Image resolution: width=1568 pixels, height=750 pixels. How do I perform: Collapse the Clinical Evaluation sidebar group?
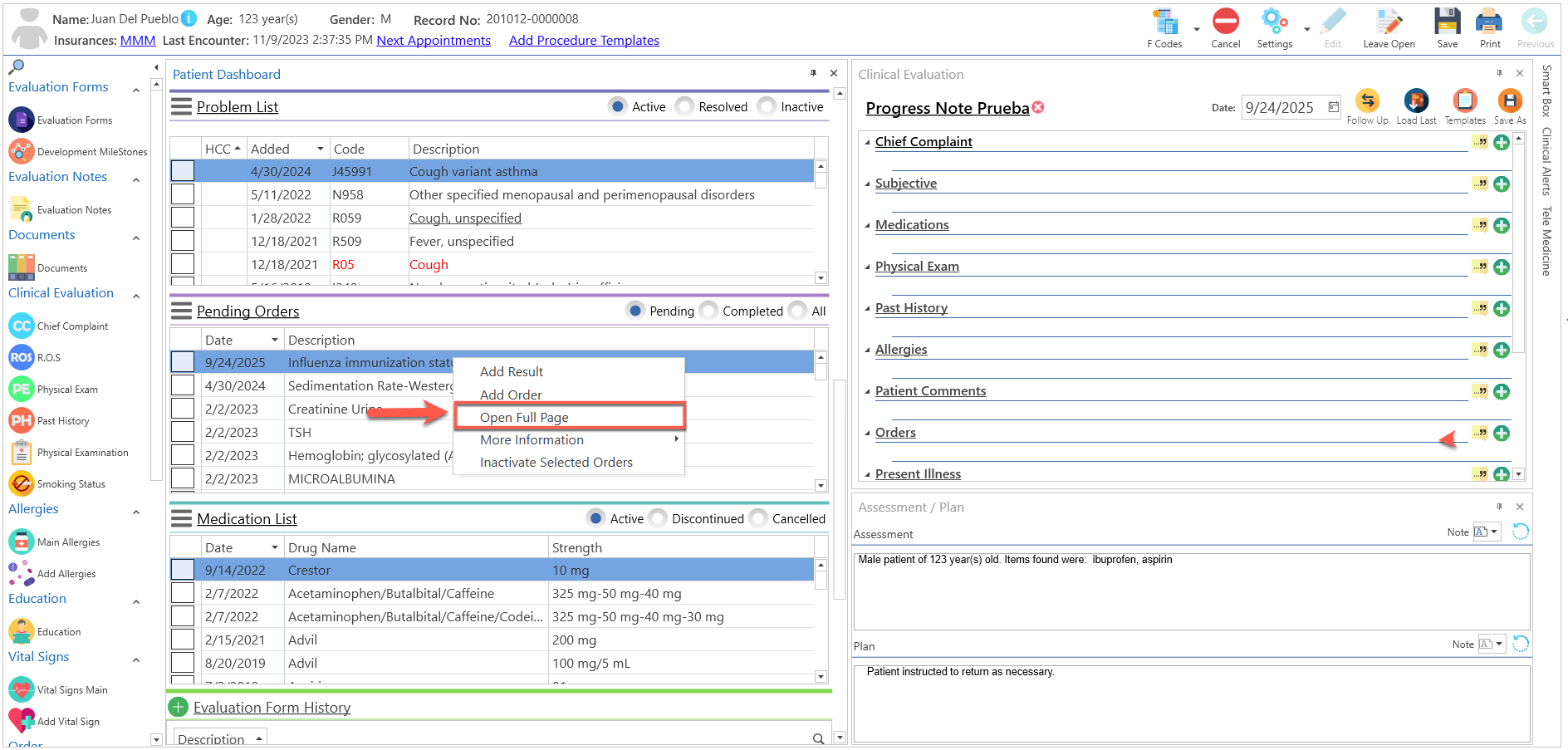pos(136,296)
